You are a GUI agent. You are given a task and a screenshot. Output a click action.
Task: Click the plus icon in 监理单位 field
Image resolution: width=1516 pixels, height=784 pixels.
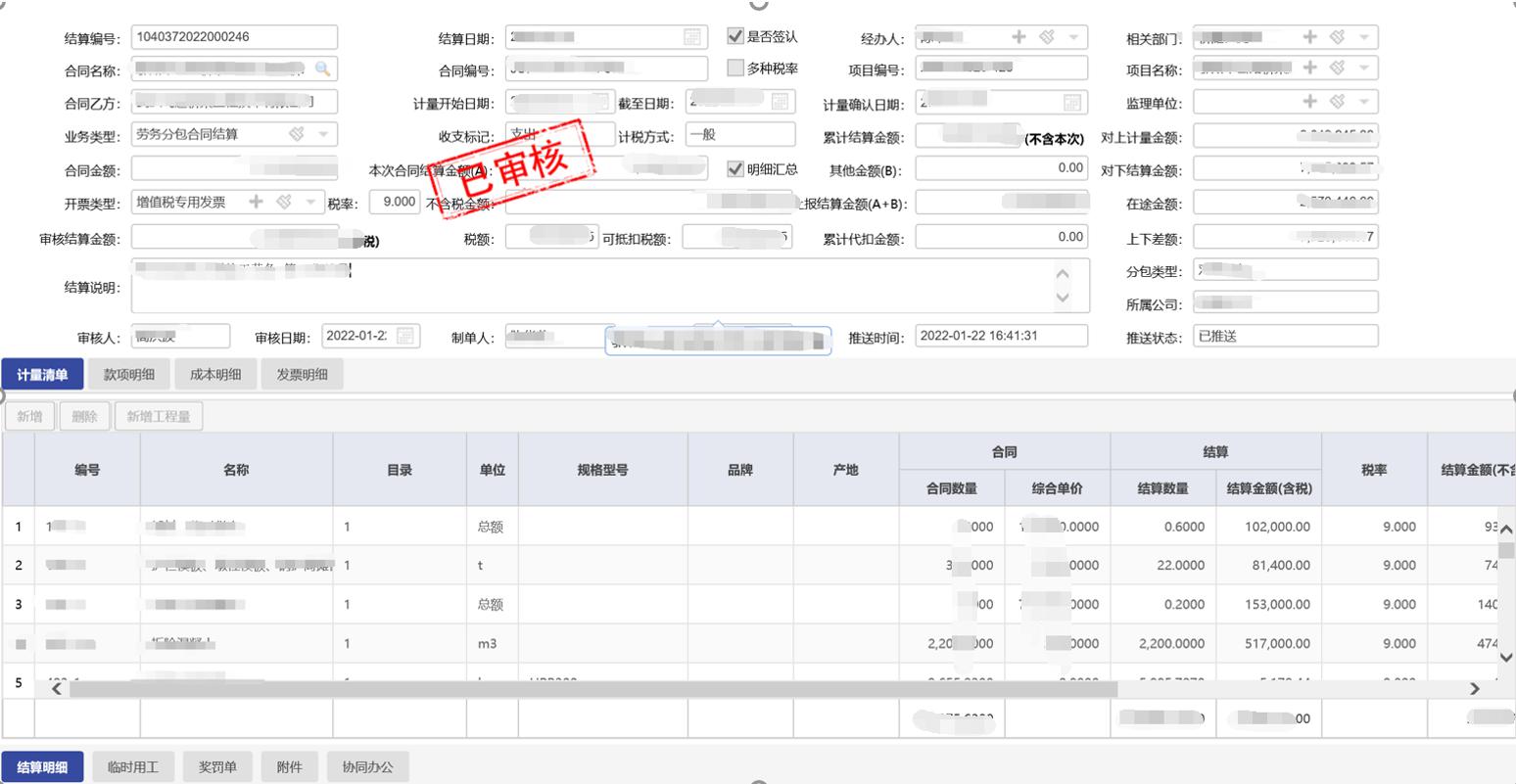click(1309, 102)
